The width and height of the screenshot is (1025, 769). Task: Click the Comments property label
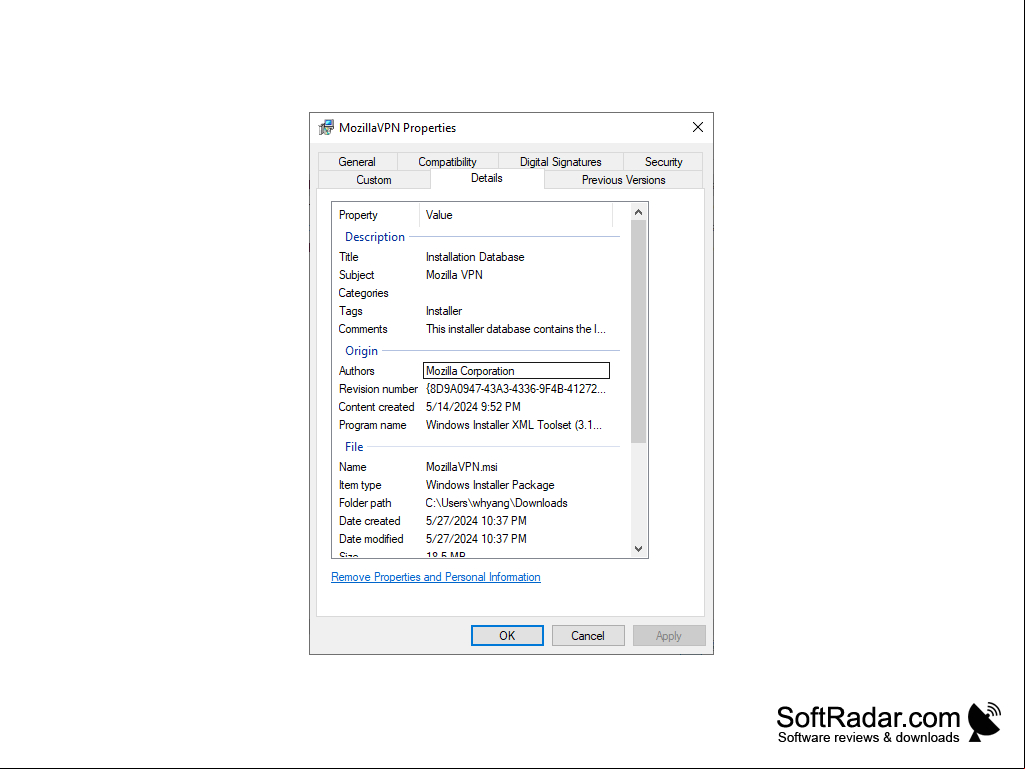tap(363, 329)
